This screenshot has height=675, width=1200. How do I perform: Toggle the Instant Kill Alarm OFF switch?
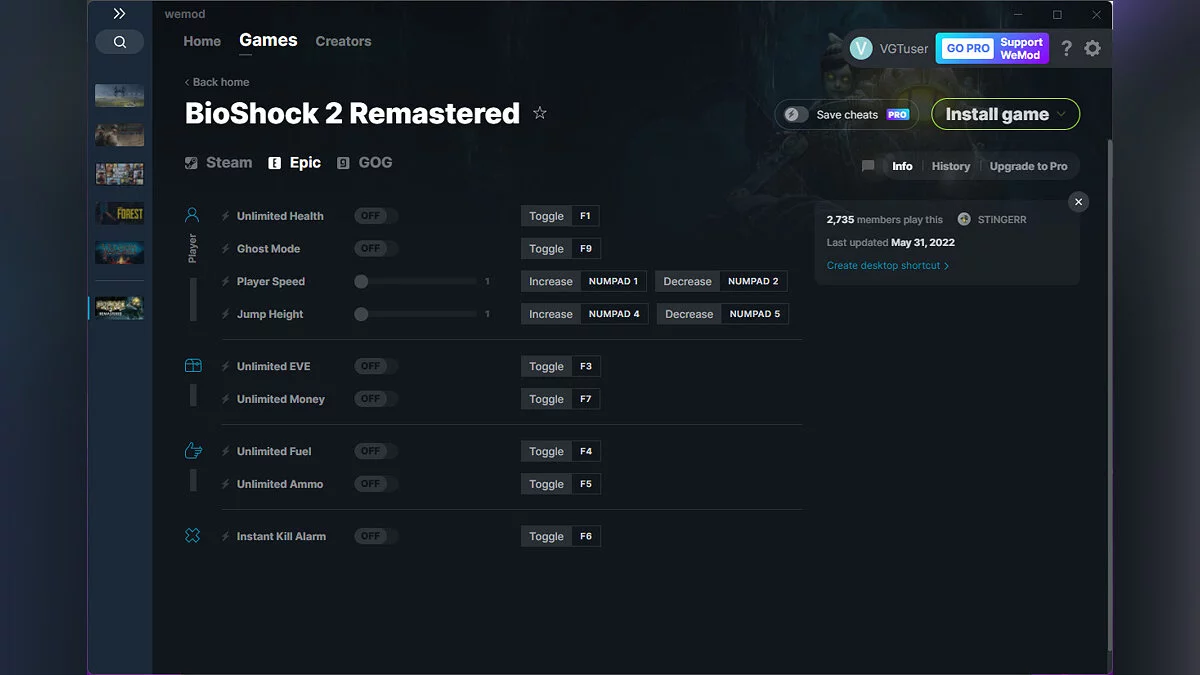click(x=376, y=536)
